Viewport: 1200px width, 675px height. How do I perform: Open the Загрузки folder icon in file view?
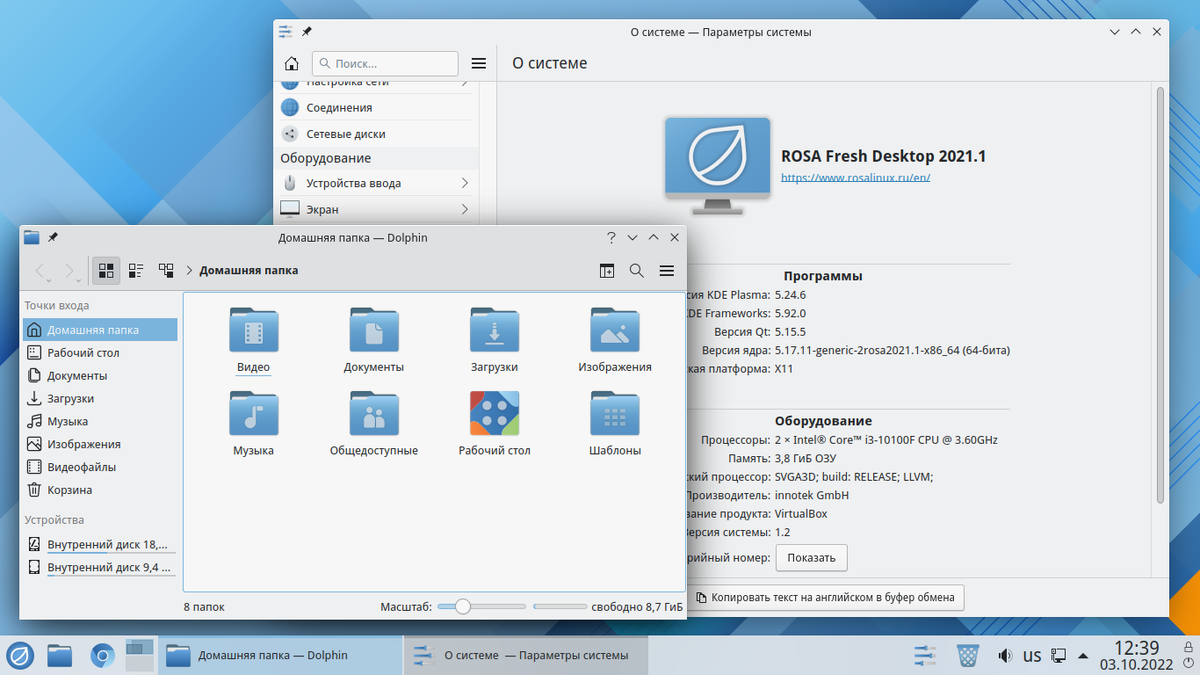tap(494, 329)
